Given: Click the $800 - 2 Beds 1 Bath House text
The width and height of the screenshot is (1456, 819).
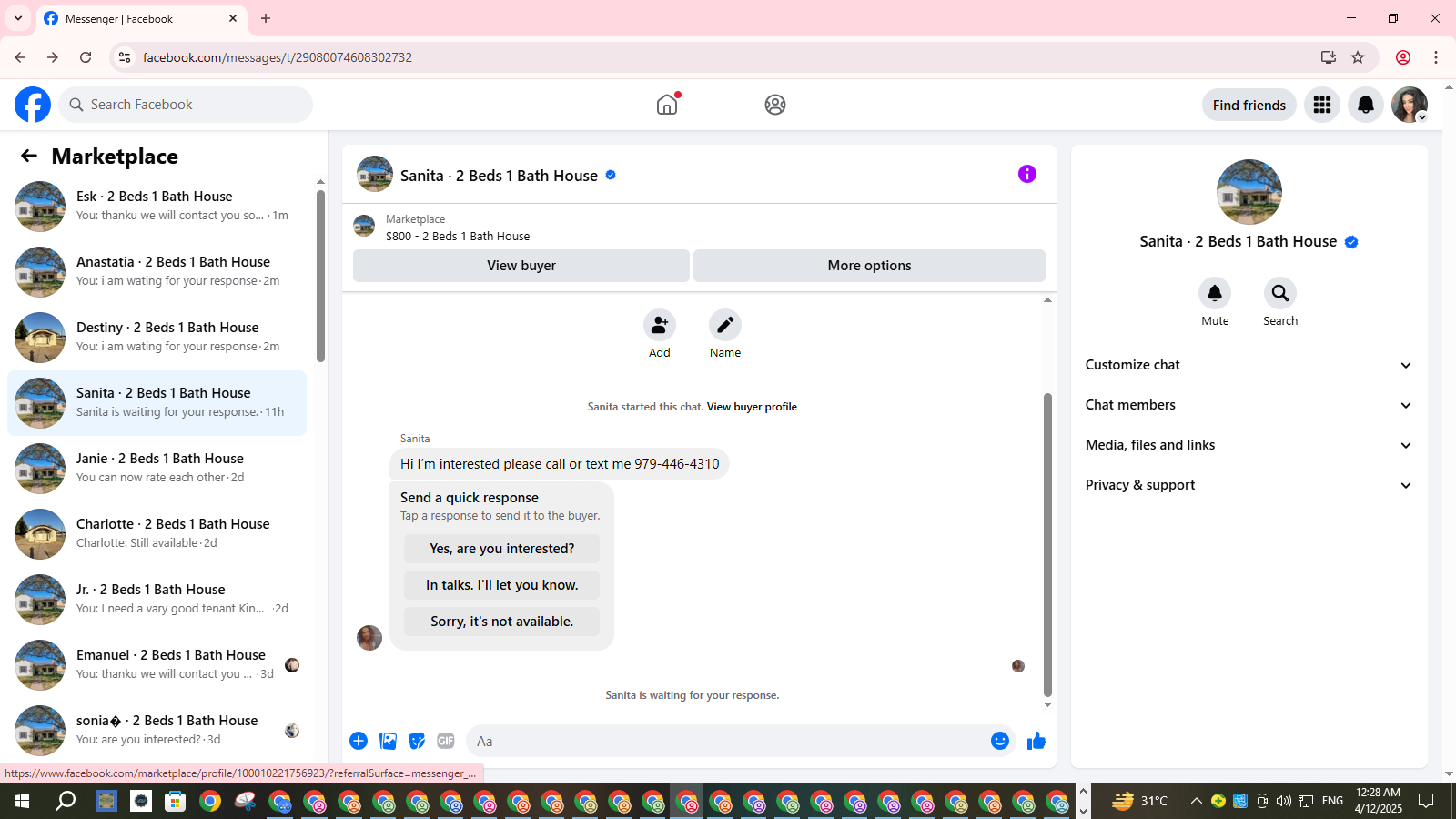Looking at the screenshot, I should click(x=458, y=236).
